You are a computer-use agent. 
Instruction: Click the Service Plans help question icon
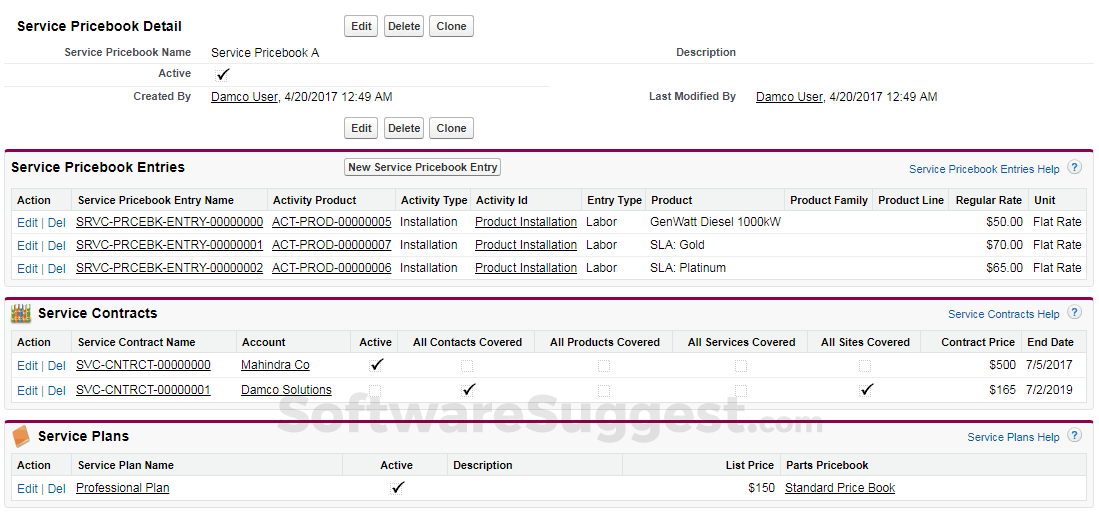(1074, 436)
